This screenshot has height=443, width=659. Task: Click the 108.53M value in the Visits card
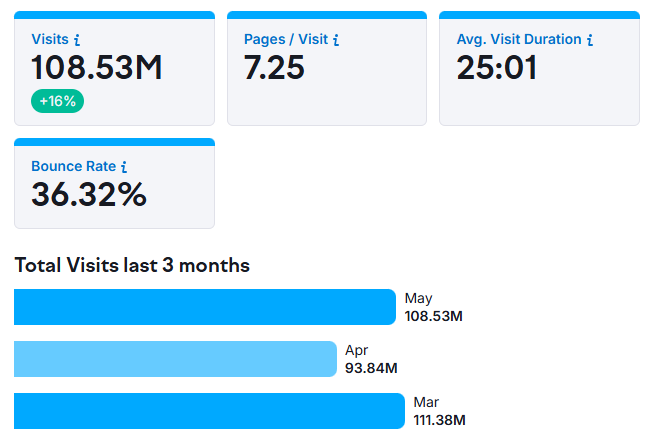click(97, 69)
